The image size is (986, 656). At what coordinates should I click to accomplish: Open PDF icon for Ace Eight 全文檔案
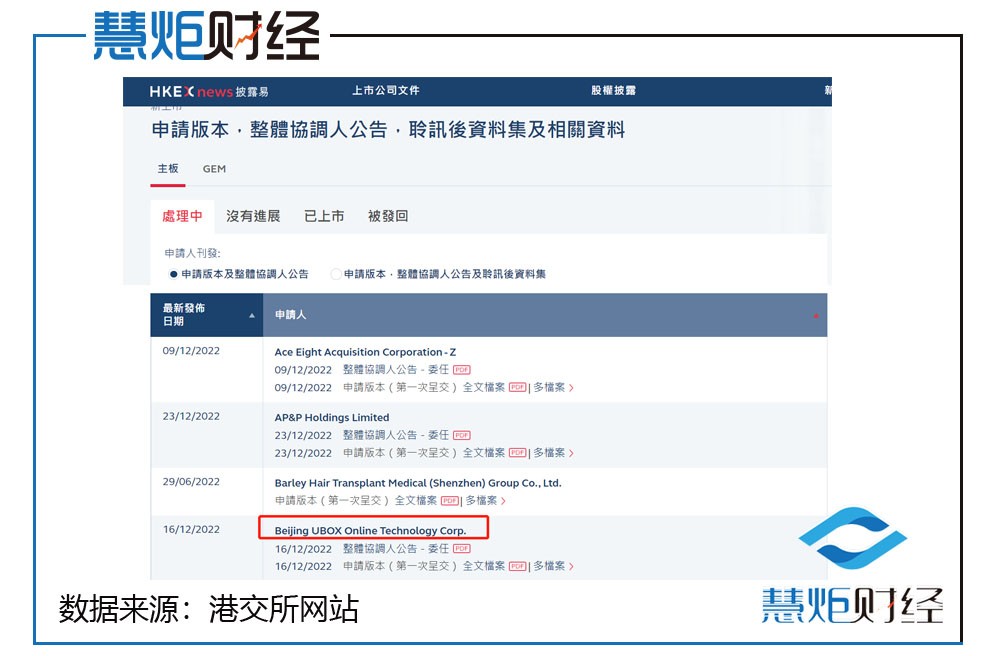click(x=518, y=389)
